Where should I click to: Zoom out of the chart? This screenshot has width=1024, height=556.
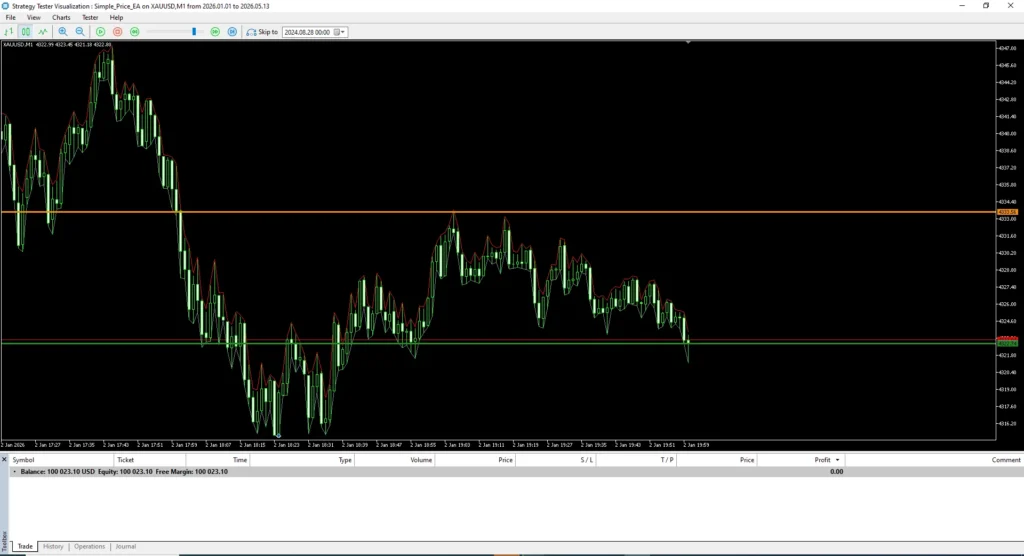pos(80,31)
